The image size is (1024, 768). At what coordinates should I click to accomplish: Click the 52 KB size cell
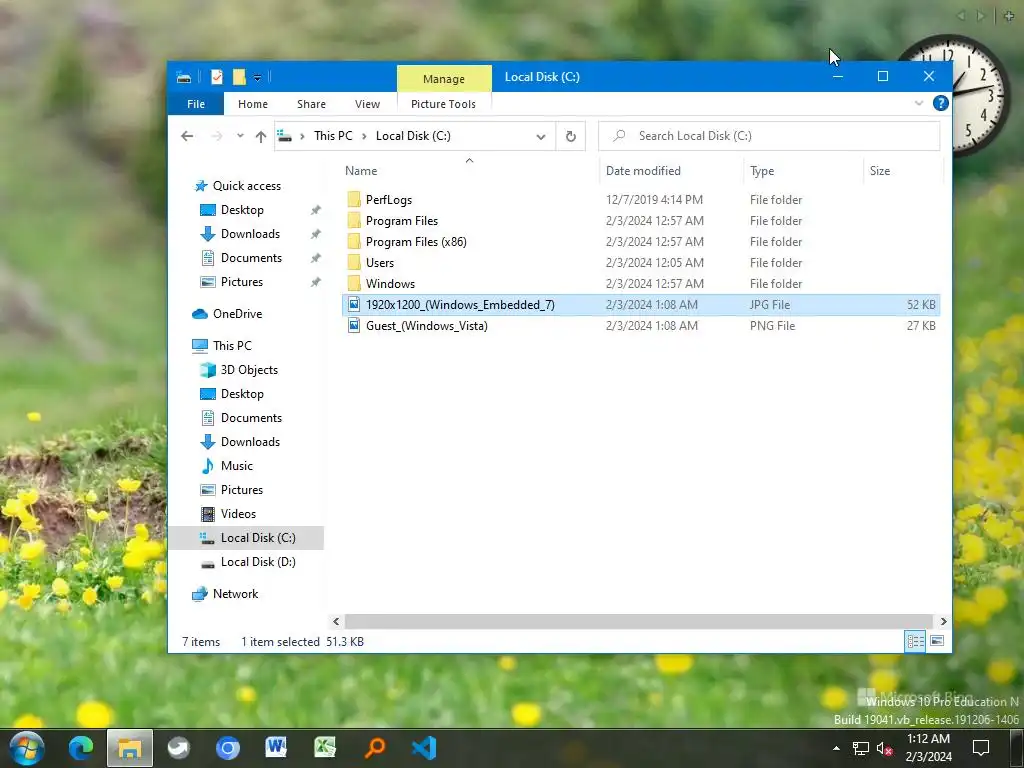click(x=921, y=305)
